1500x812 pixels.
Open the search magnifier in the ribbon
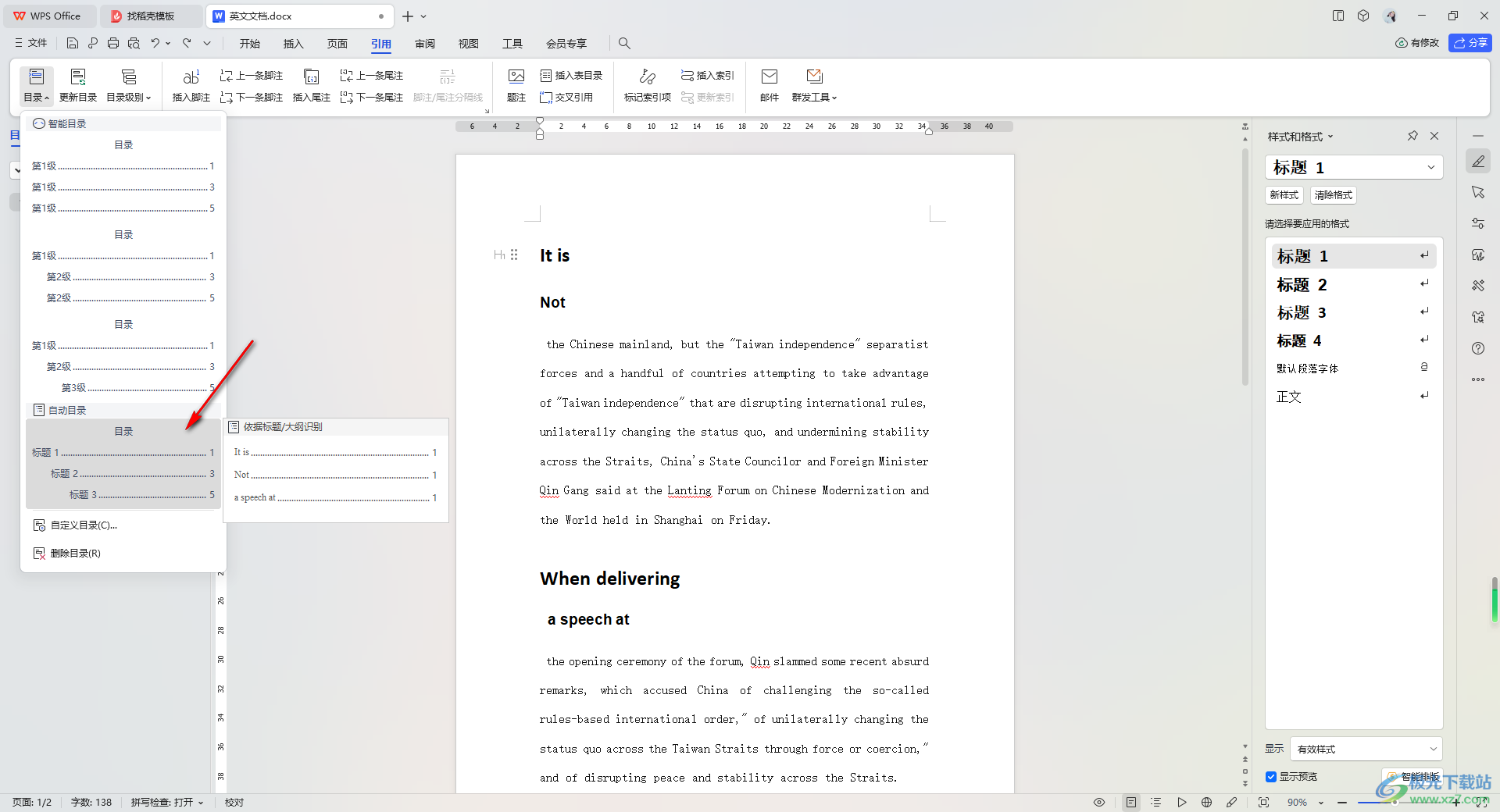click(x=624, y=44)
